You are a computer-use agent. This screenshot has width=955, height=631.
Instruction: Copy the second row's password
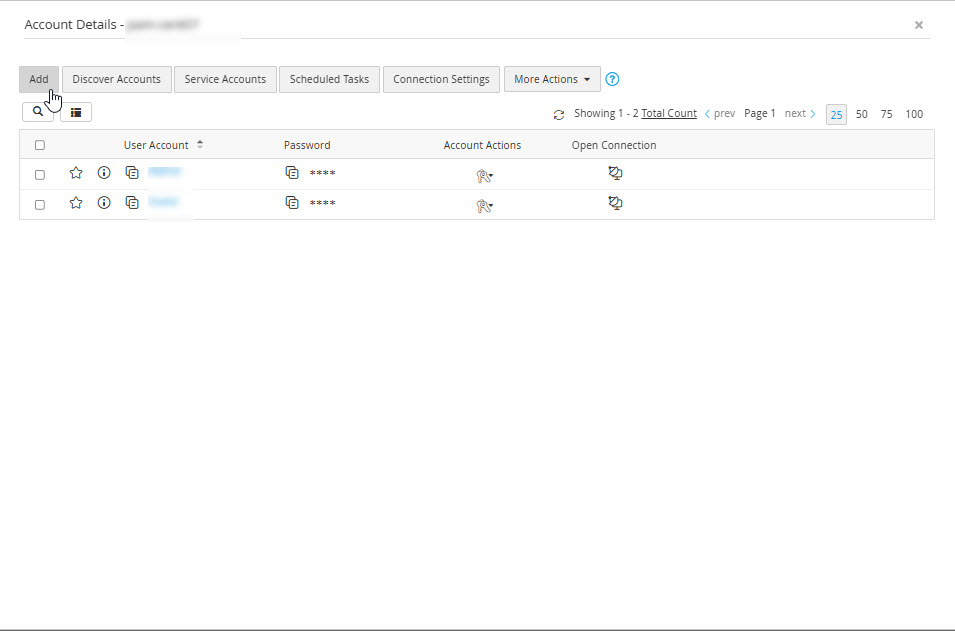(292, 203)
